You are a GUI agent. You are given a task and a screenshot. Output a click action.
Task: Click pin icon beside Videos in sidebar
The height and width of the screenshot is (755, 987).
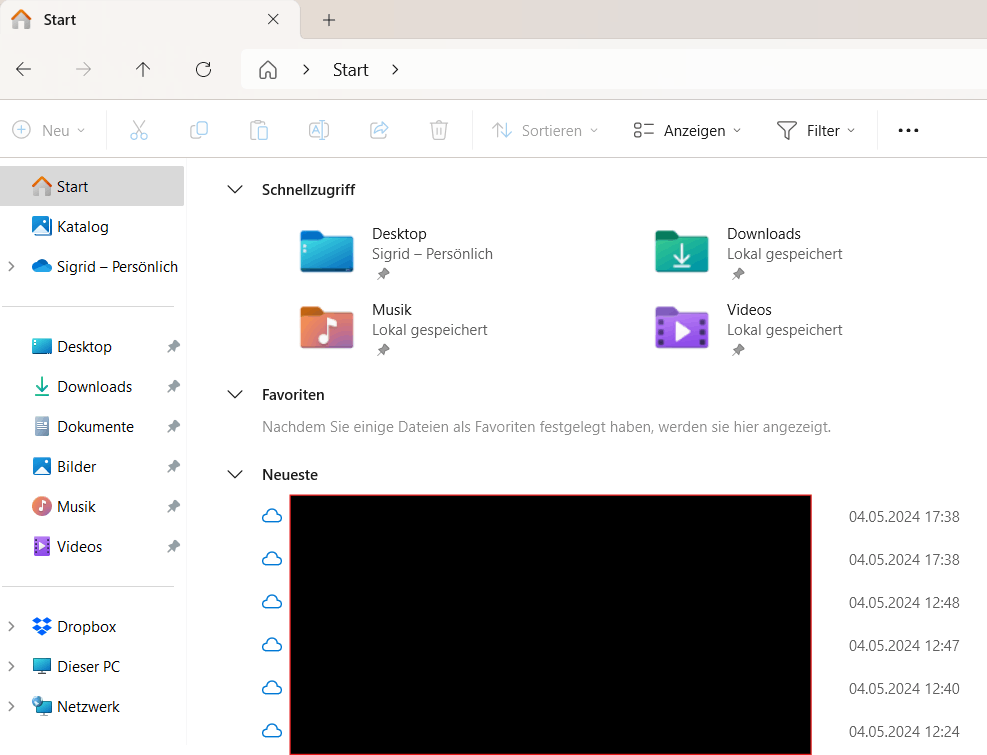click(173, 547)
